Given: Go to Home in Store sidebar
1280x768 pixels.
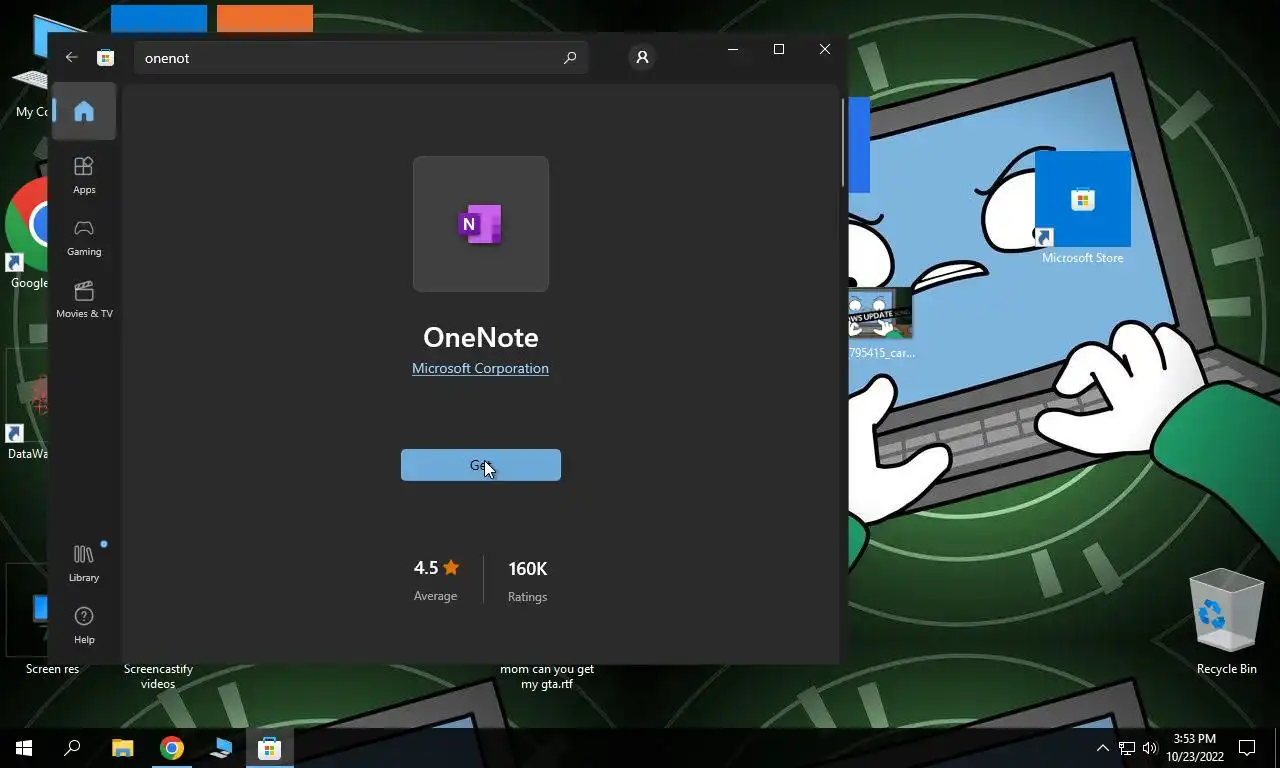Looking at the screenshot, I should coord(84,111).
